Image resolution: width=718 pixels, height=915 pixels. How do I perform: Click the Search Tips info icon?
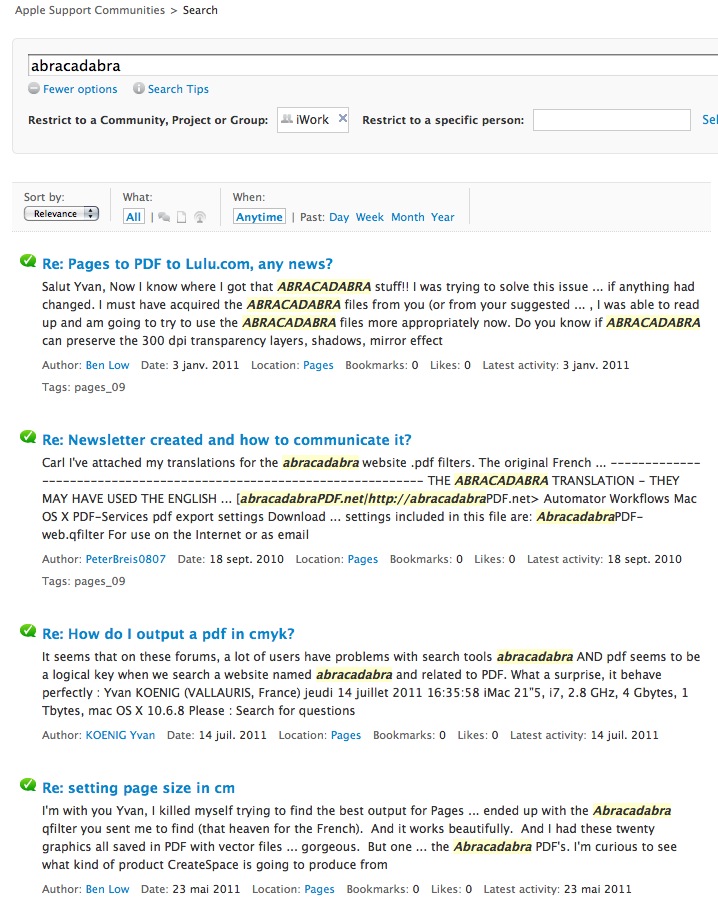click(x=138, y=88)
